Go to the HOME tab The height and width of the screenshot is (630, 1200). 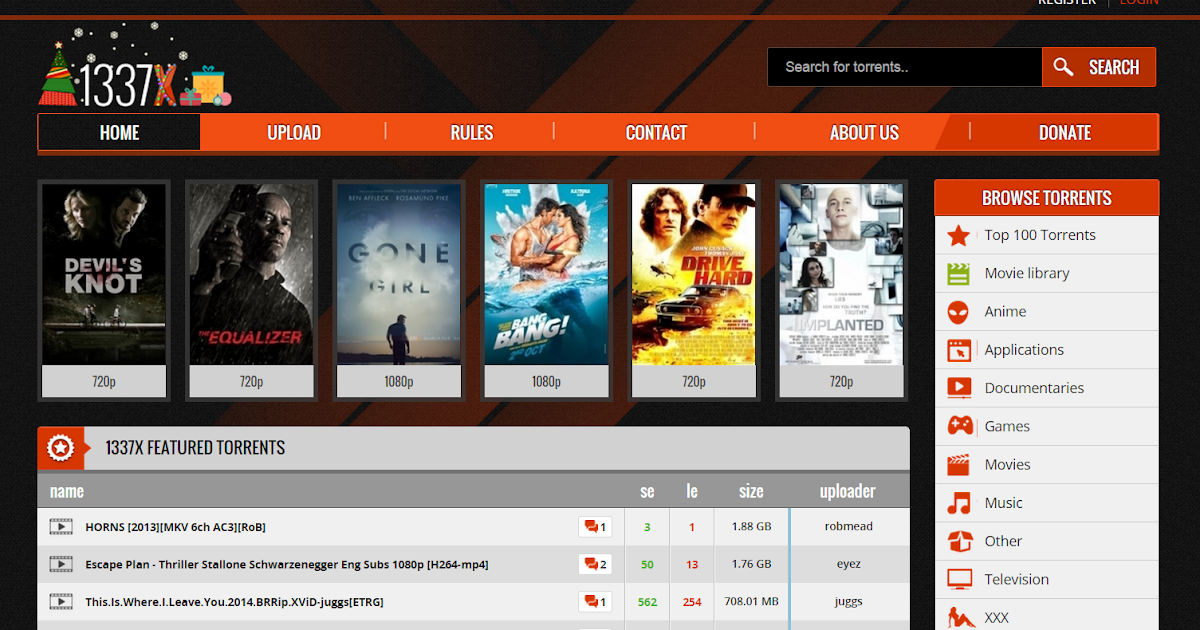click(119, 132)
